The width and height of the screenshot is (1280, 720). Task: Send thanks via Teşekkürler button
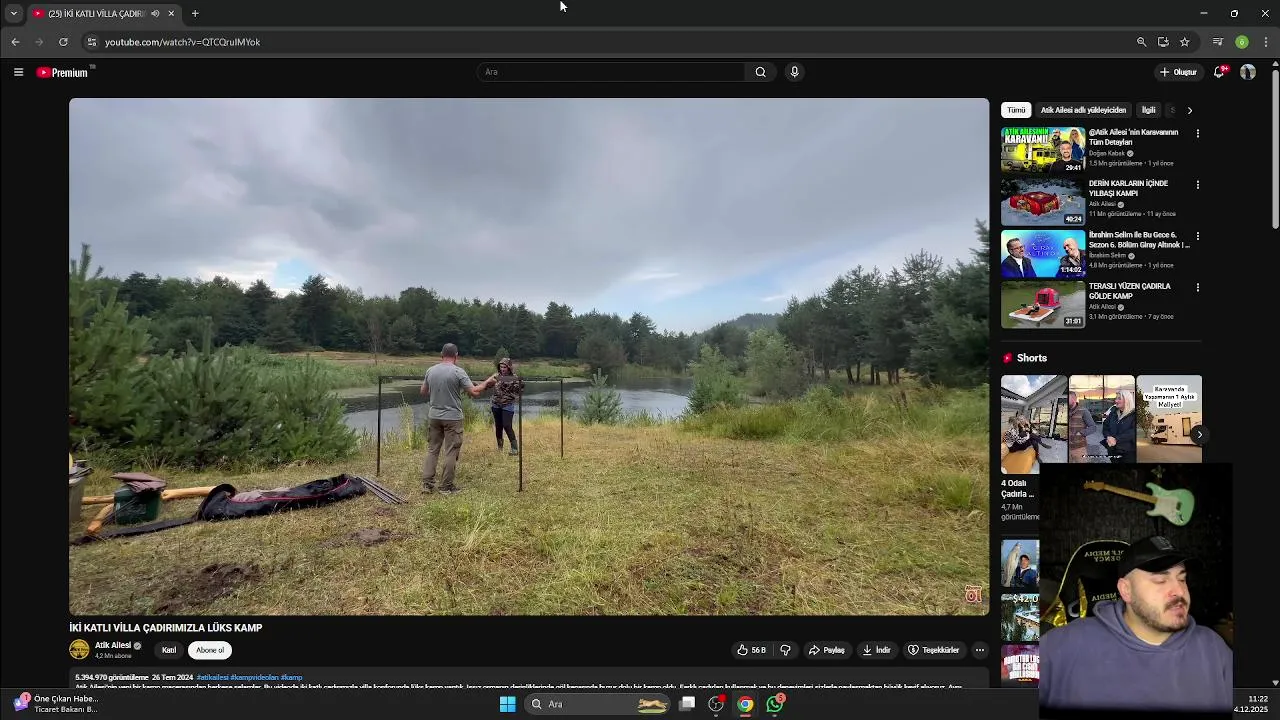(x=933, y=650)
